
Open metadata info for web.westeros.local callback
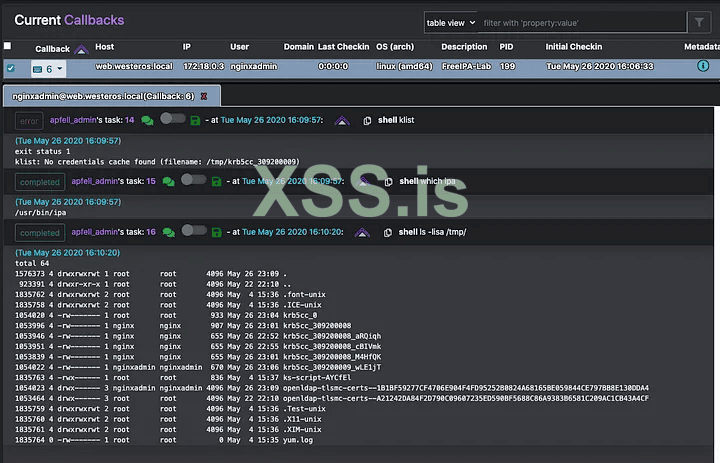pos(703,67)
